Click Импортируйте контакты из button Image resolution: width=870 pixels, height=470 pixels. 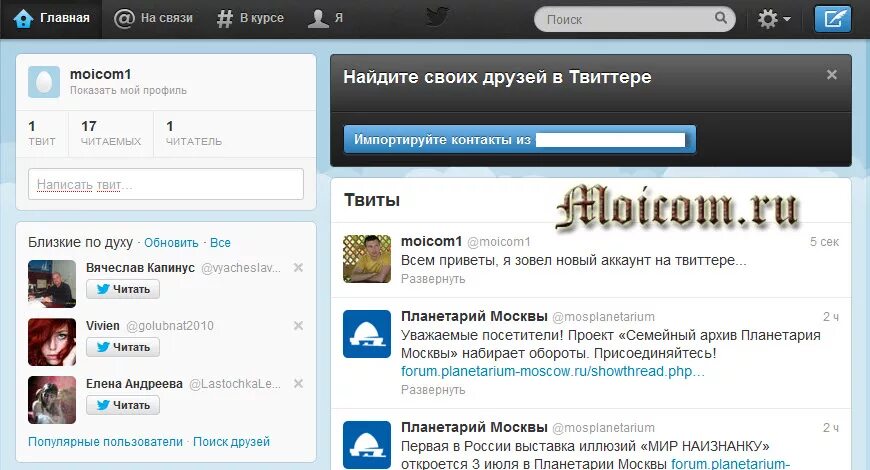tap(519, 139)
